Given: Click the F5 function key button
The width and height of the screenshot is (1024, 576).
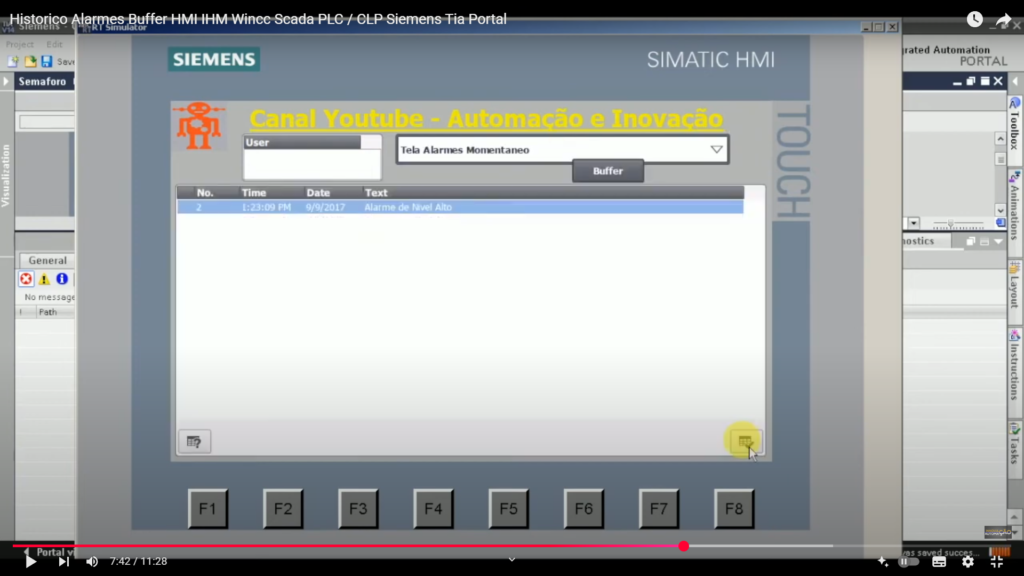Looking at the screenshot, I should [509, 509].
